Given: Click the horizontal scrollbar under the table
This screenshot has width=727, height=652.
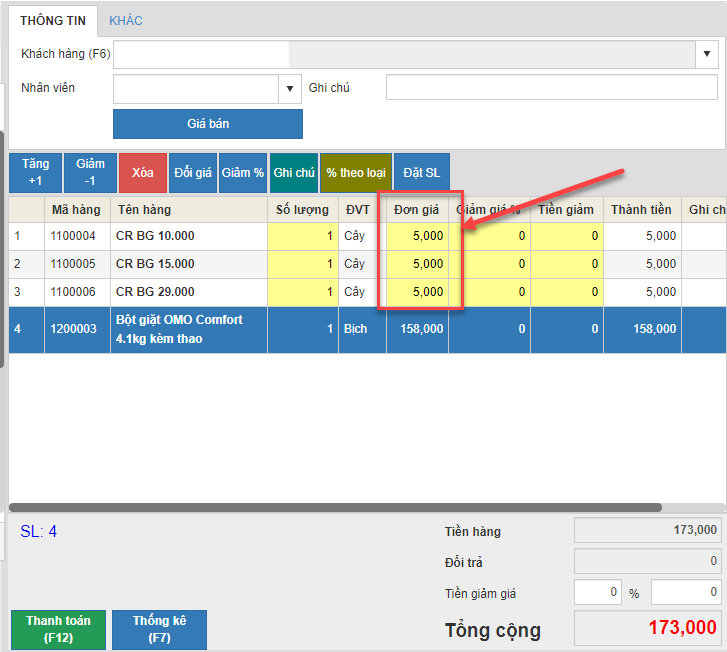Looking at the screenshot, I should coord(335,508).
